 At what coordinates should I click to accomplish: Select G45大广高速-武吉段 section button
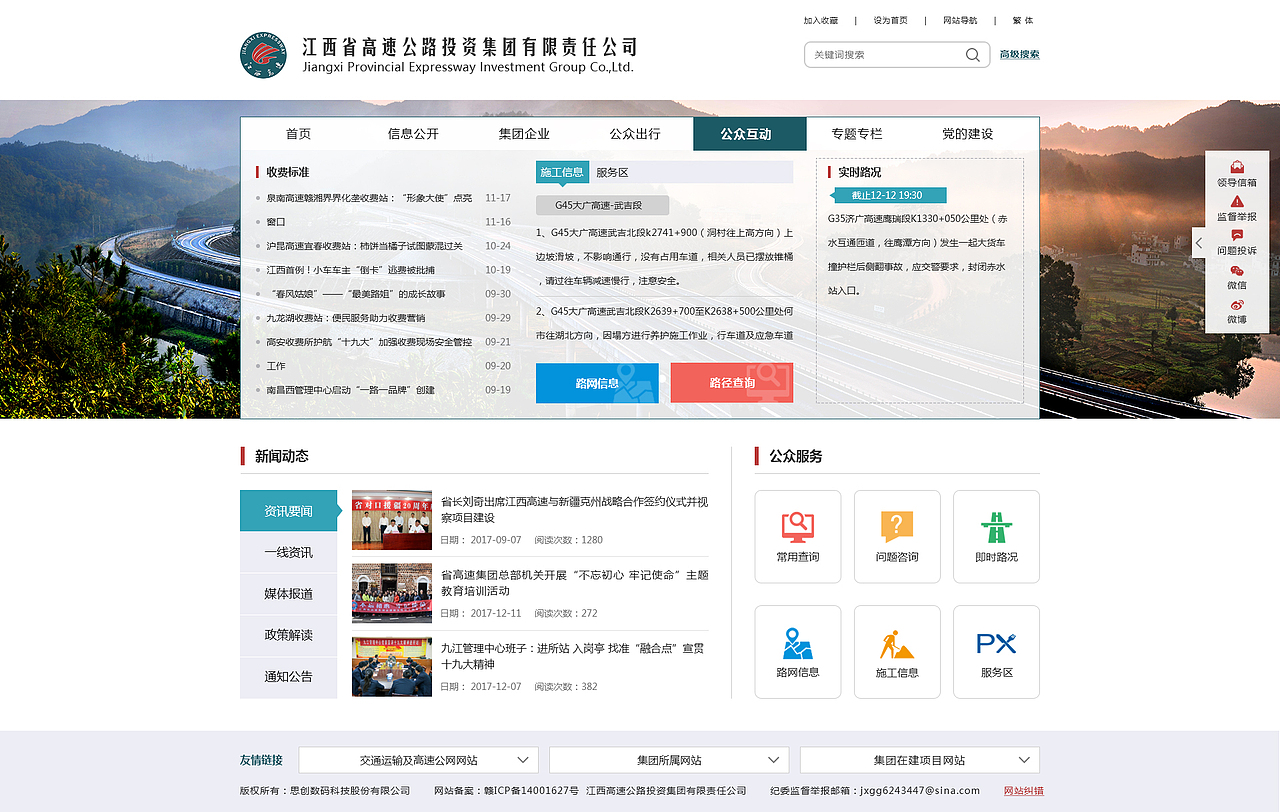602,205
